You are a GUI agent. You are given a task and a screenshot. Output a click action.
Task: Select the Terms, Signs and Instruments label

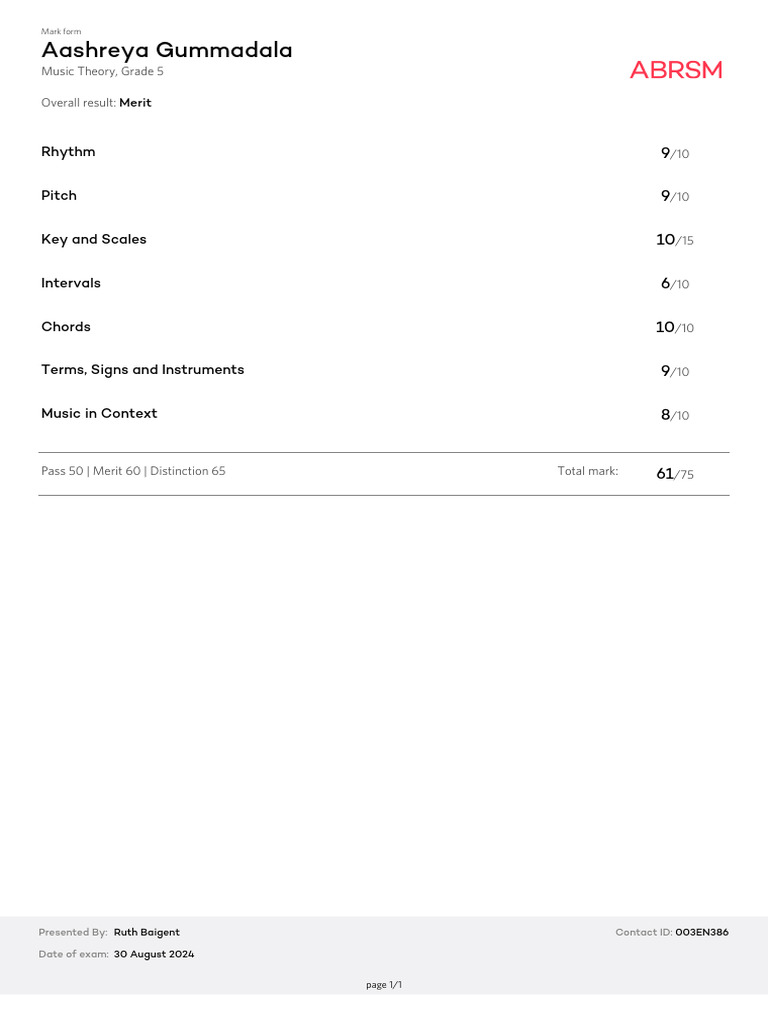point(142,370)
